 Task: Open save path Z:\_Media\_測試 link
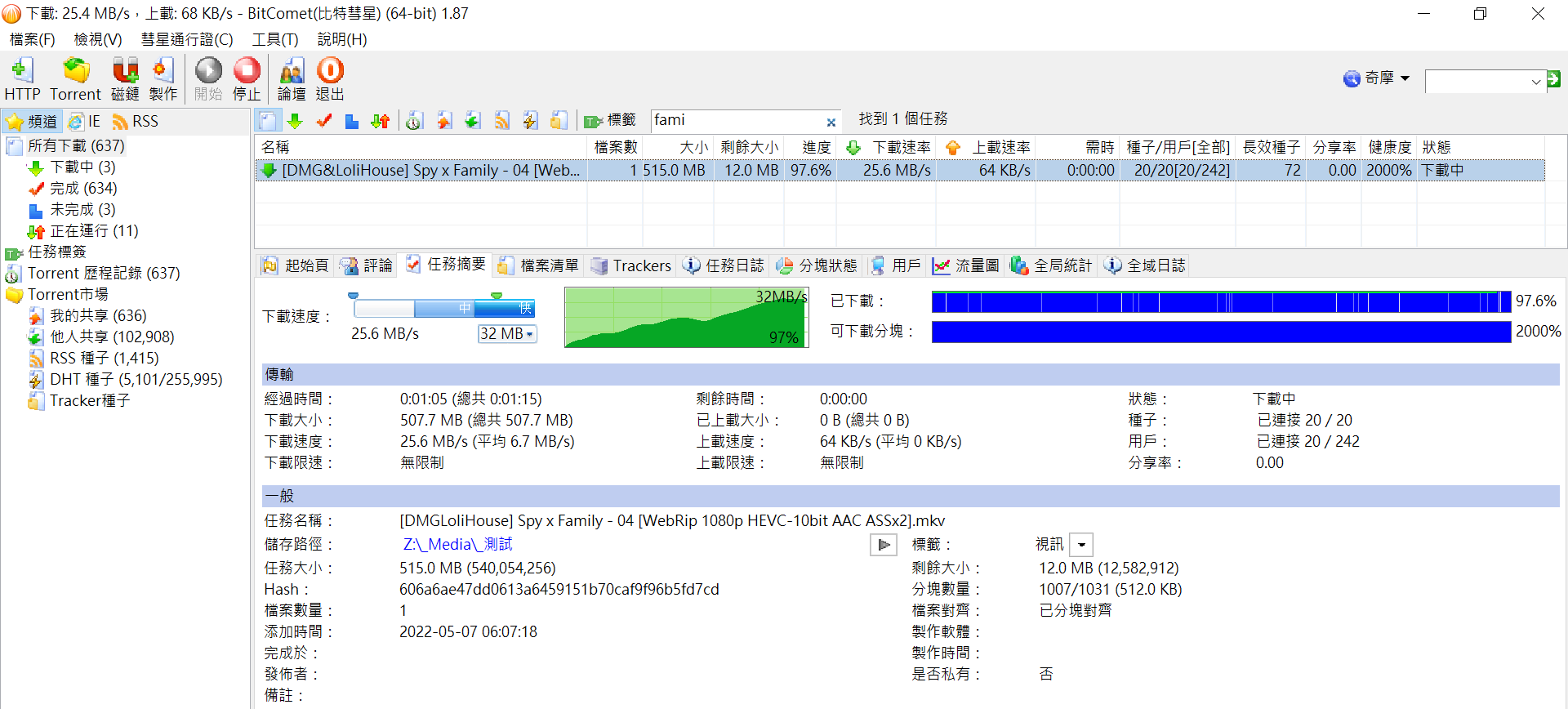pyautogui.click(x=457, y=544)
